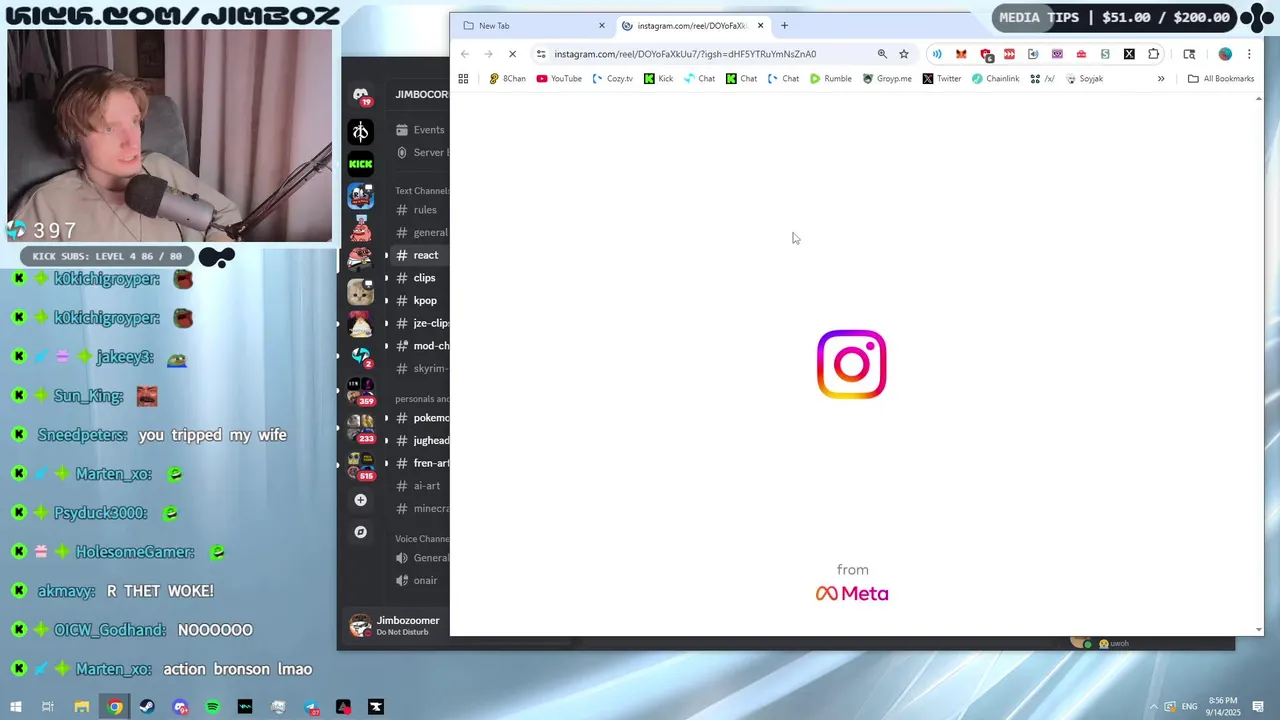Open the /x/ bookmark
The width and height of the screenshot is (1280, 720).
click(1043, 79)
